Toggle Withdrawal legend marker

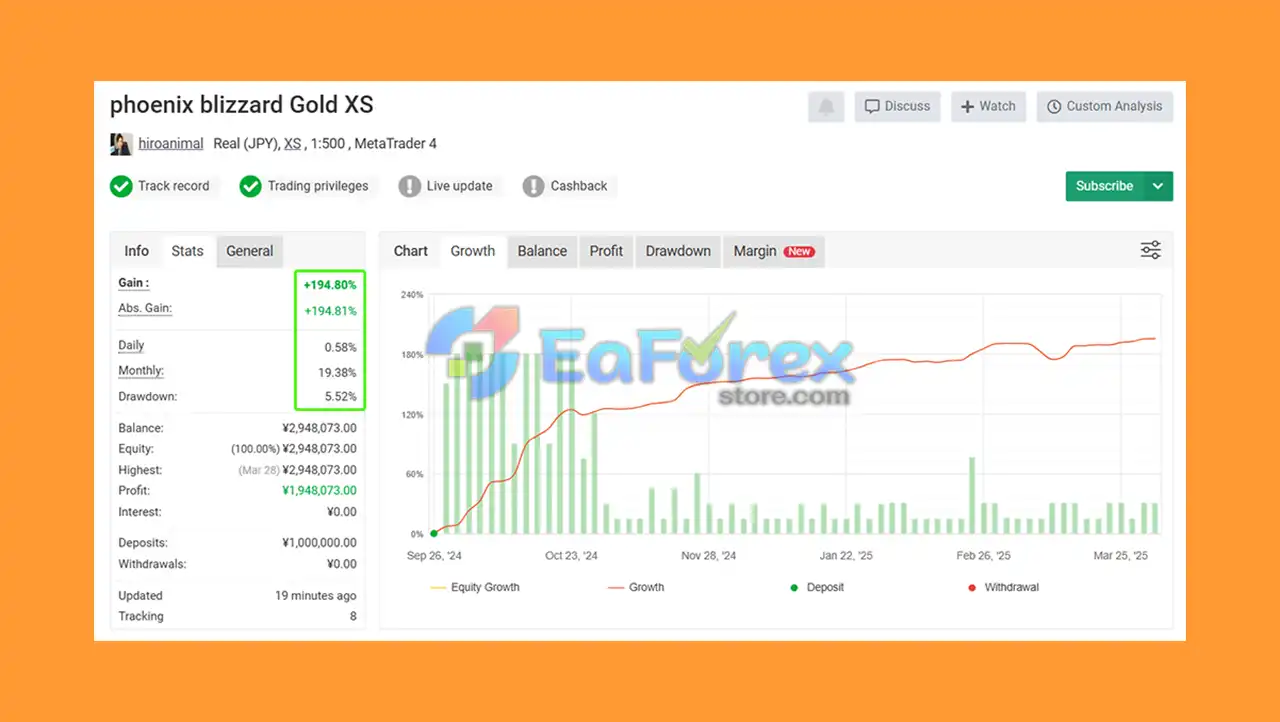click(x=1003, y=587)
